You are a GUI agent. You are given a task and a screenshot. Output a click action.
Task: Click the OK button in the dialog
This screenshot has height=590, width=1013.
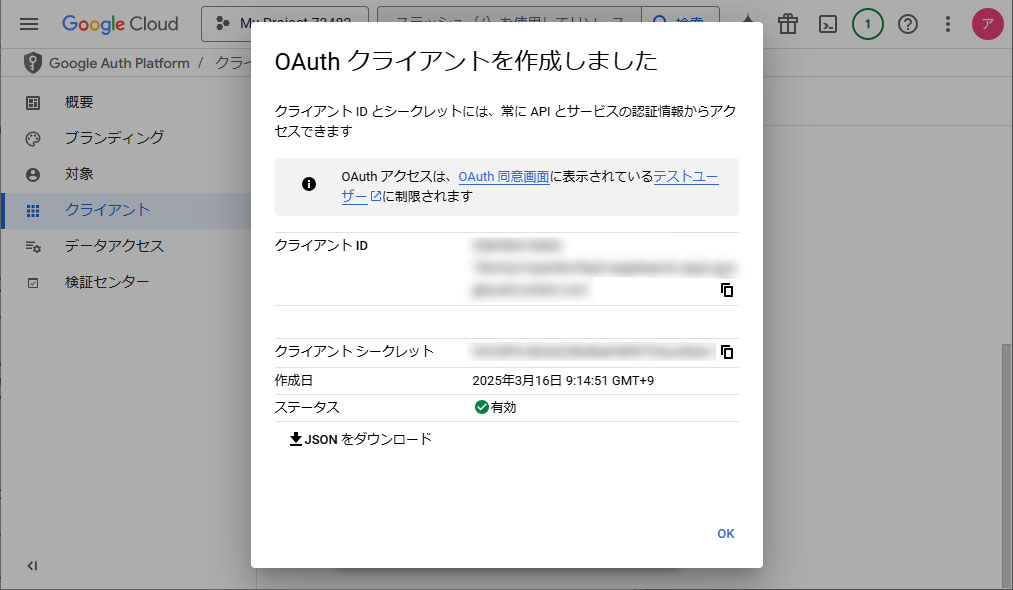click(x=726, y=534)
